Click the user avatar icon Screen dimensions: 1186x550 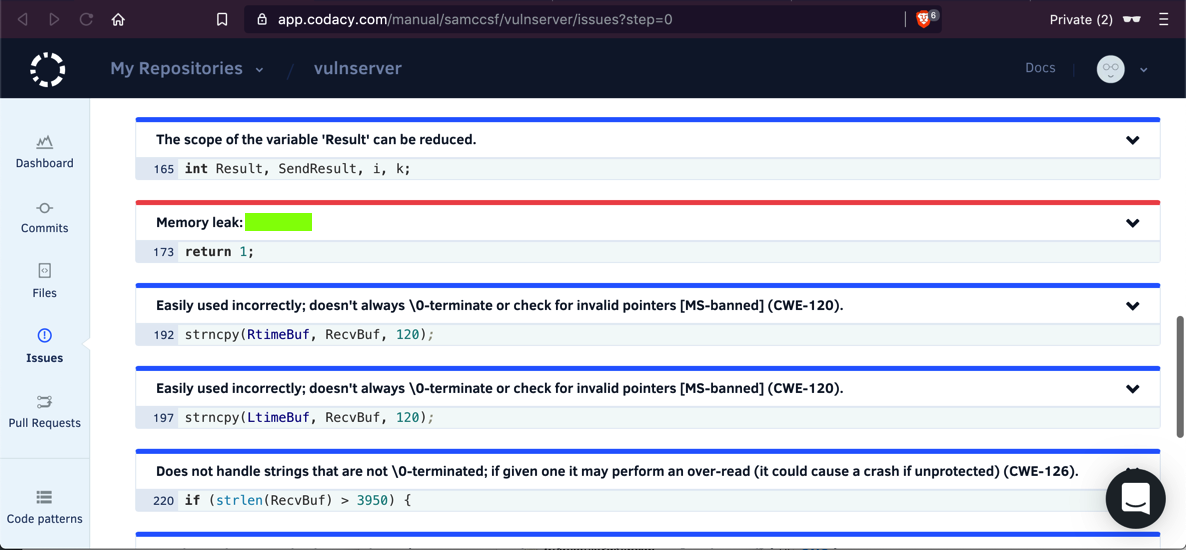coord(1110,69)
